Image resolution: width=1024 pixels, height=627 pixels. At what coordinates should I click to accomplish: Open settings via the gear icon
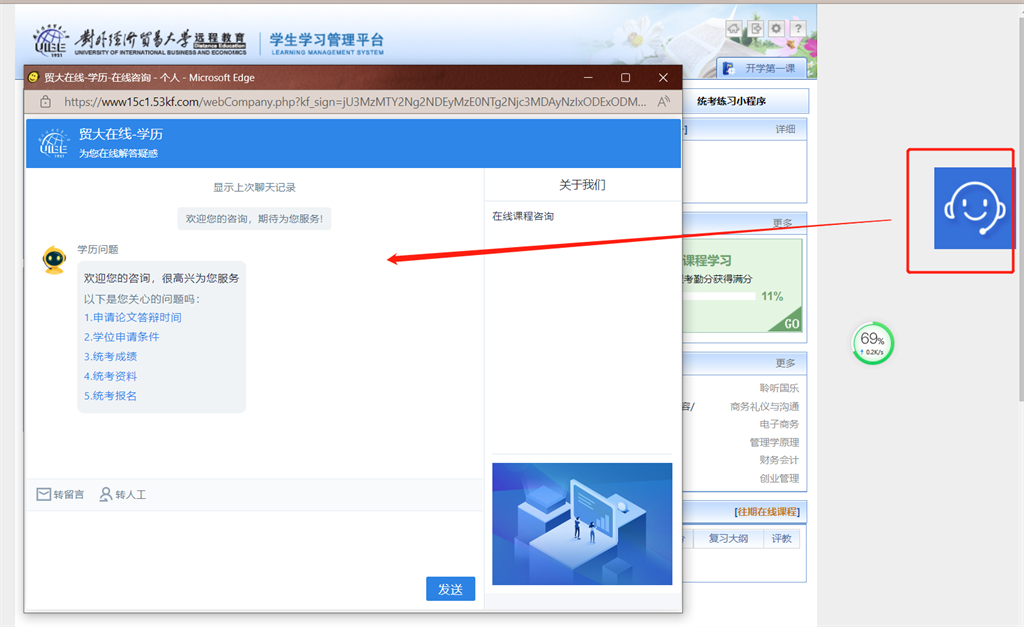click(777, 29)
